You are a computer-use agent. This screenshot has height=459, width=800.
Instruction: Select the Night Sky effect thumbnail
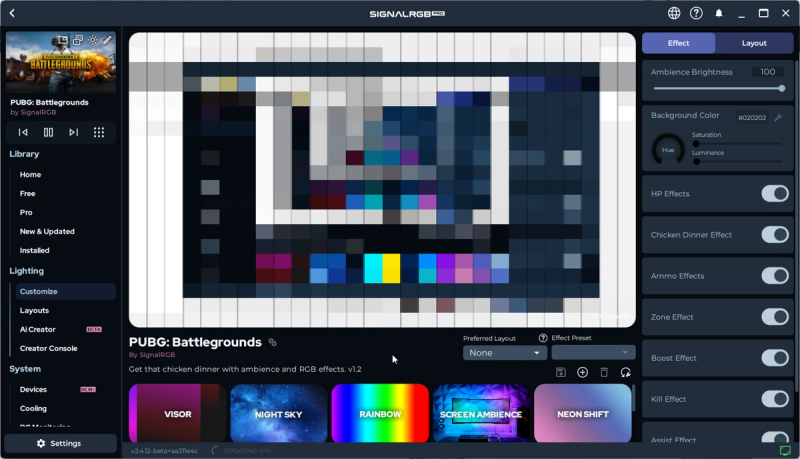click(278, 413)
